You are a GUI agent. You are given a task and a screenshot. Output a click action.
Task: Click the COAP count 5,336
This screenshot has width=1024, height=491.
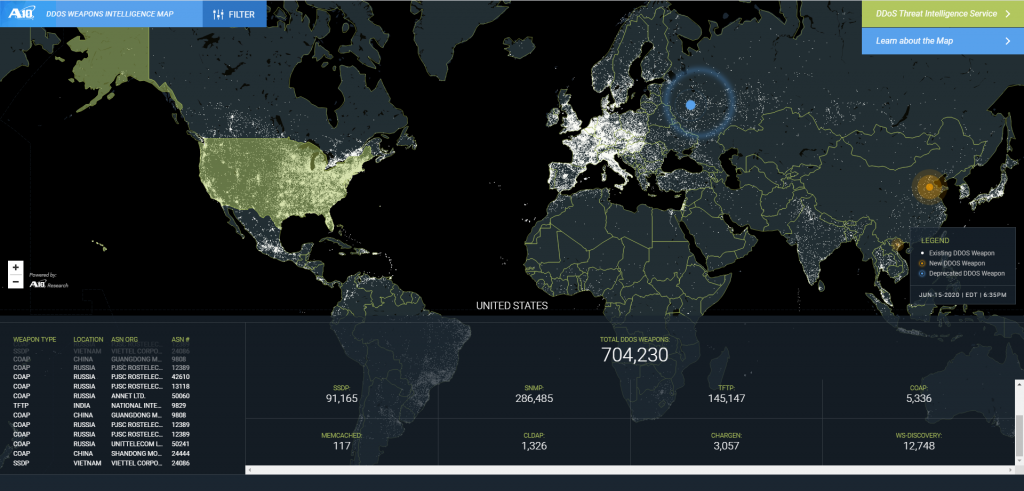[919, 398]
